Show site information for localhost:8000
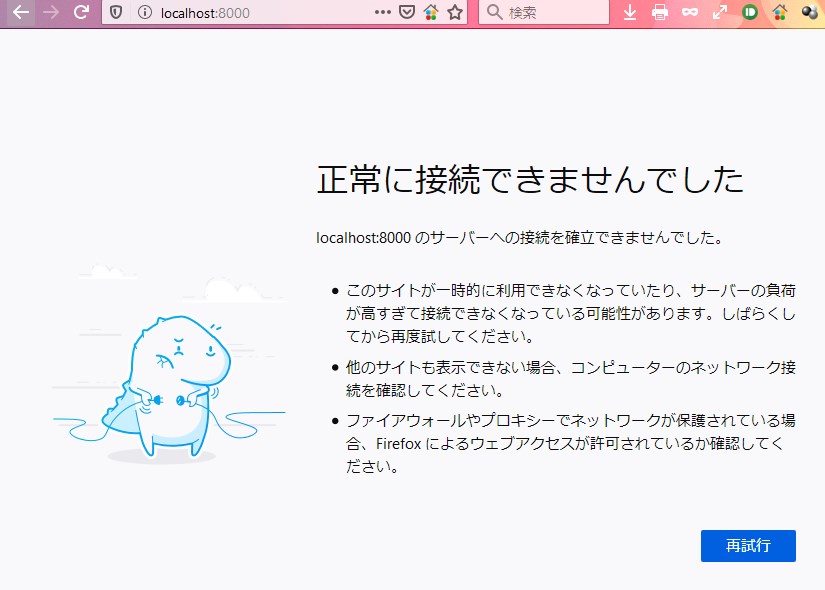Screen dimensions: 825x590 [x=144, y=13]
